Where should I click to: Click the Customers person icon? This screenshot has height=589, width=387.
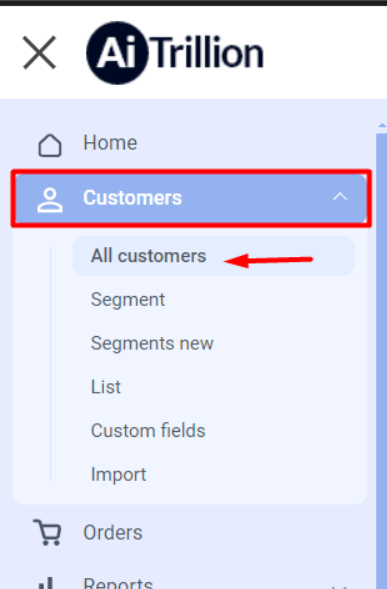[50, 200]
